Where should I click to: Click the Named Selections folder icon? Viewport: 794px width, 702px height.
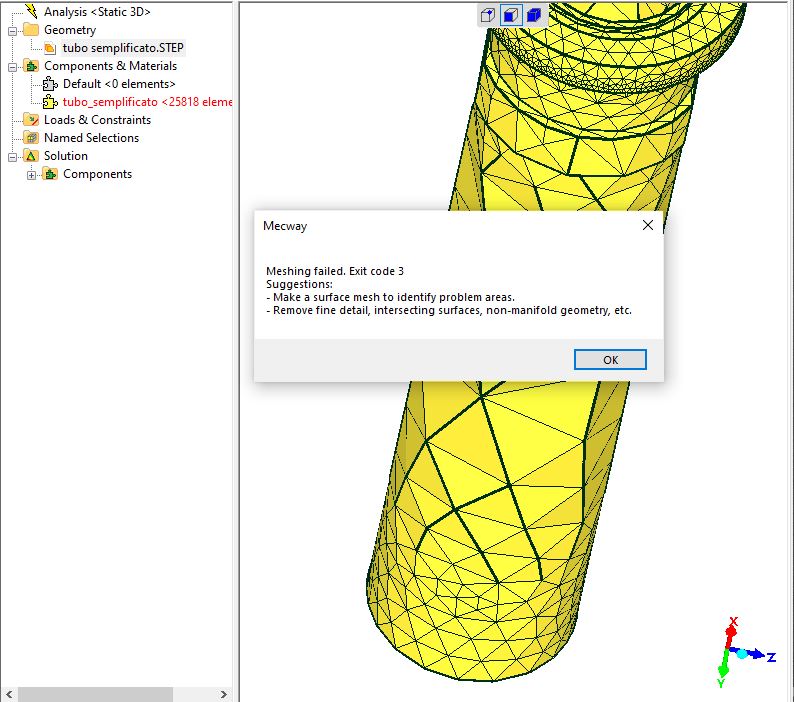pyautogui.click(x=31, y=138)
